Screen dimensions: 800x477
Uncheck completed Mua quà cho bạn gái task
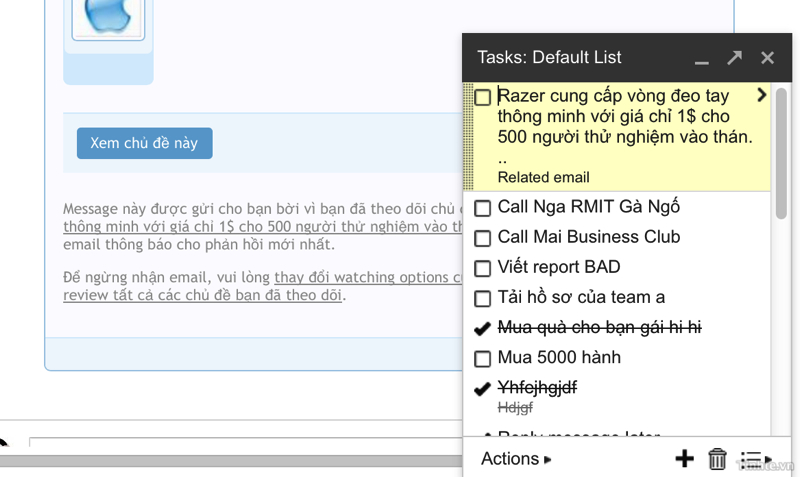(482, 328)
